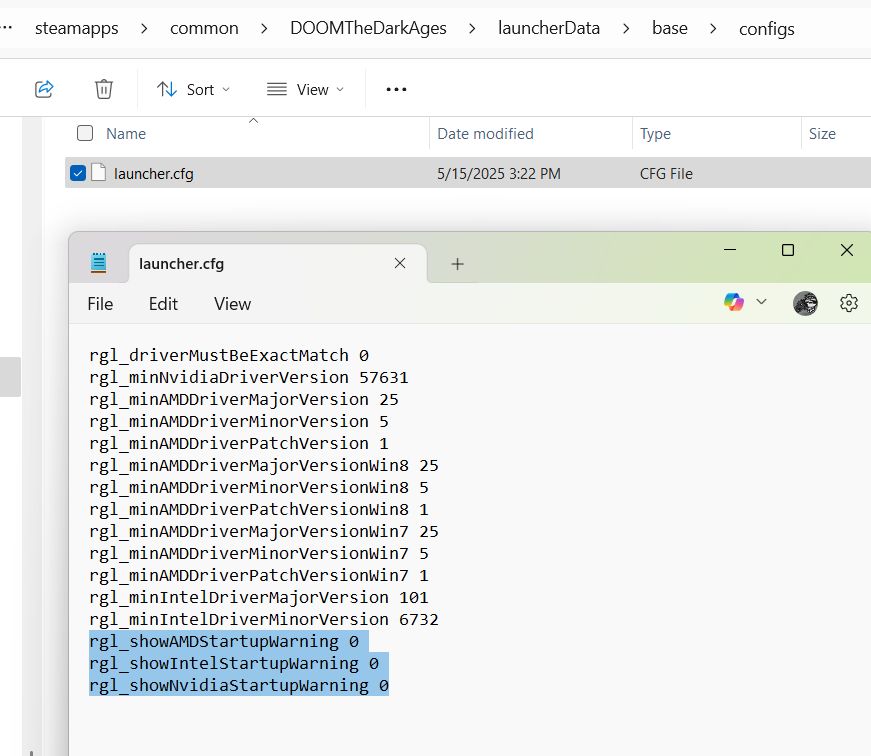
Task: Click the Share icon in Explorer toolbar
Action: click(x=44, y=89)
